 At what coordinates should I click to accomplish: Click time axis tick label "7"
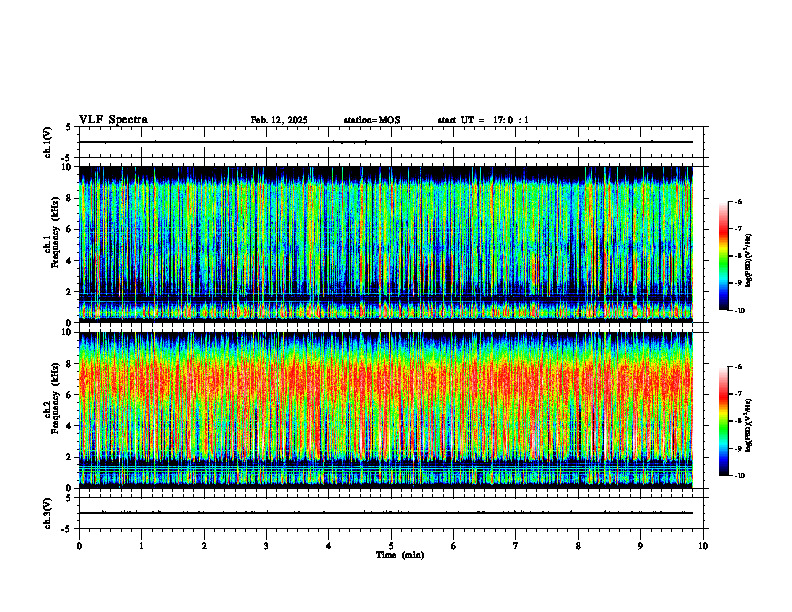[516, 546]
